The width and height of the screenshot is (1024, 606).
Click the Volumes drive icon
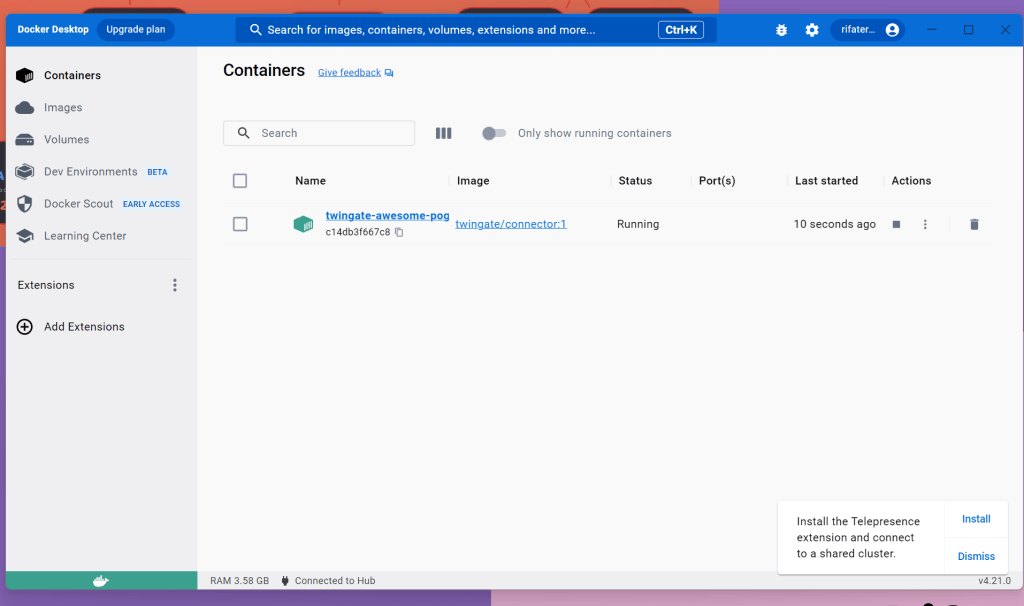pos(25,139)
